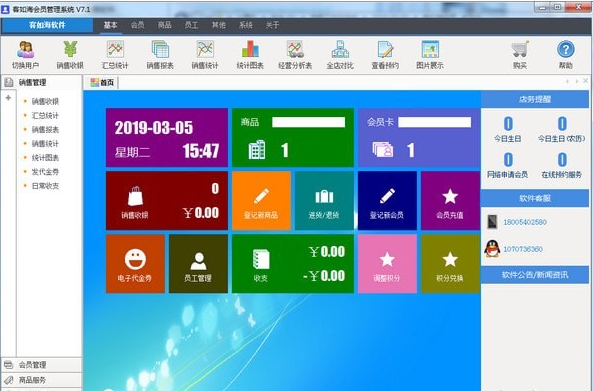This screenshot has width=593, height=391.
Task: Select 销售收银 in sidebar list
Action: pos(45,101)
